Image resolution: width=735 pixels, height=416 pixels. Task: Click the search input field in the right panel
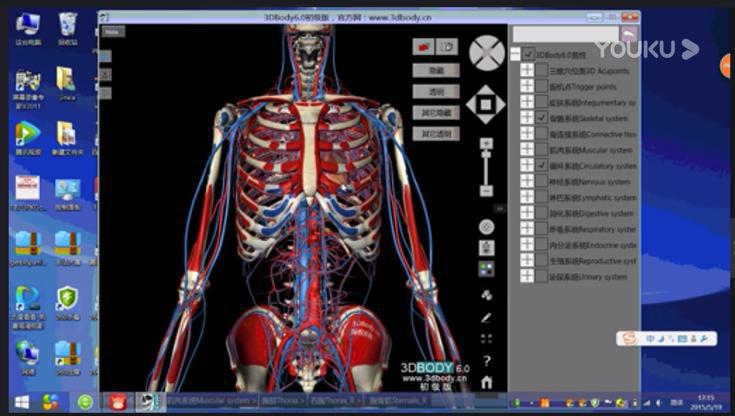[x=565, y=34]
